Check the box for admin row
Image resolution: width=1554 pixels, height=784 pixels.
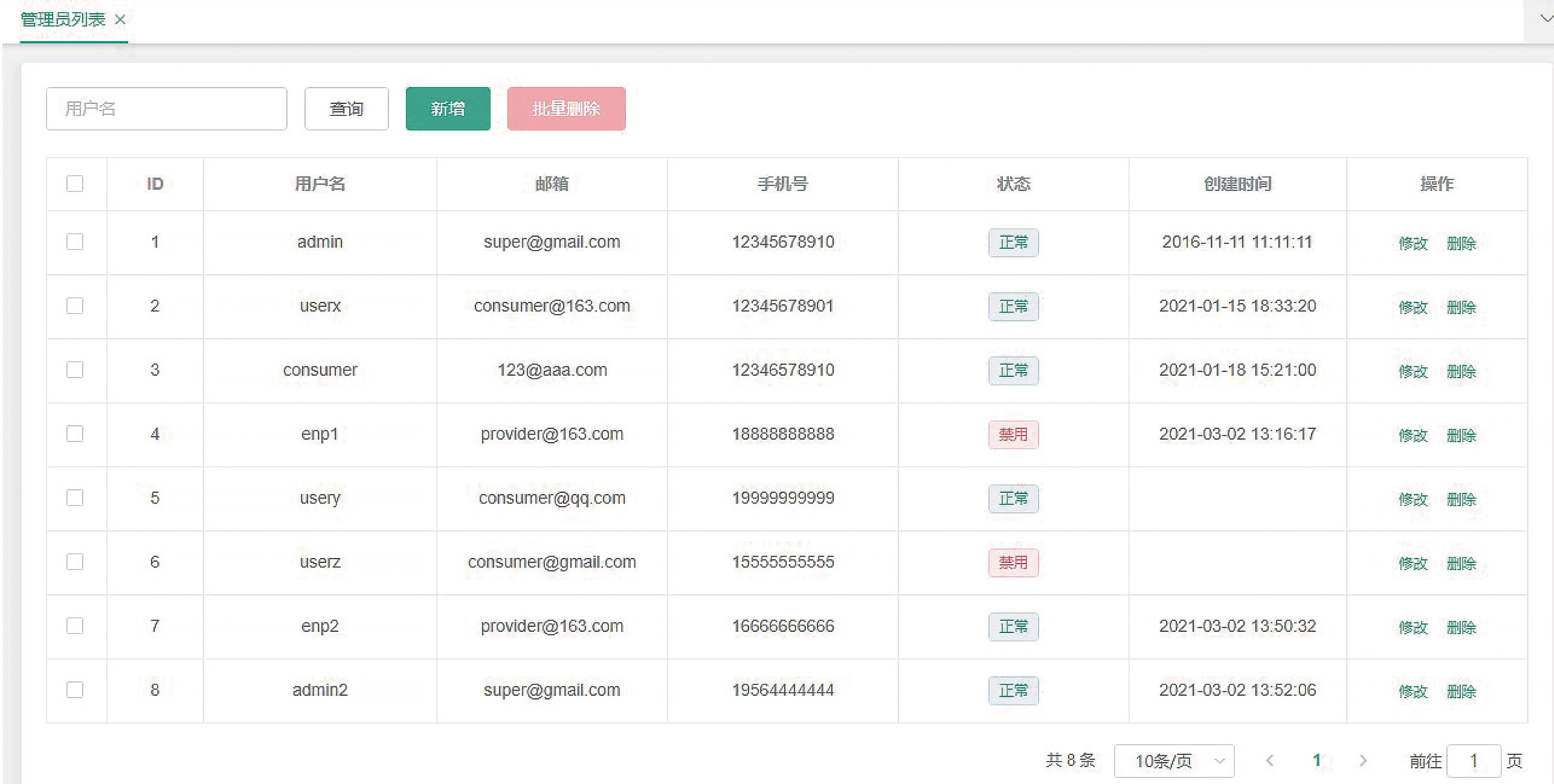point(75,242)
